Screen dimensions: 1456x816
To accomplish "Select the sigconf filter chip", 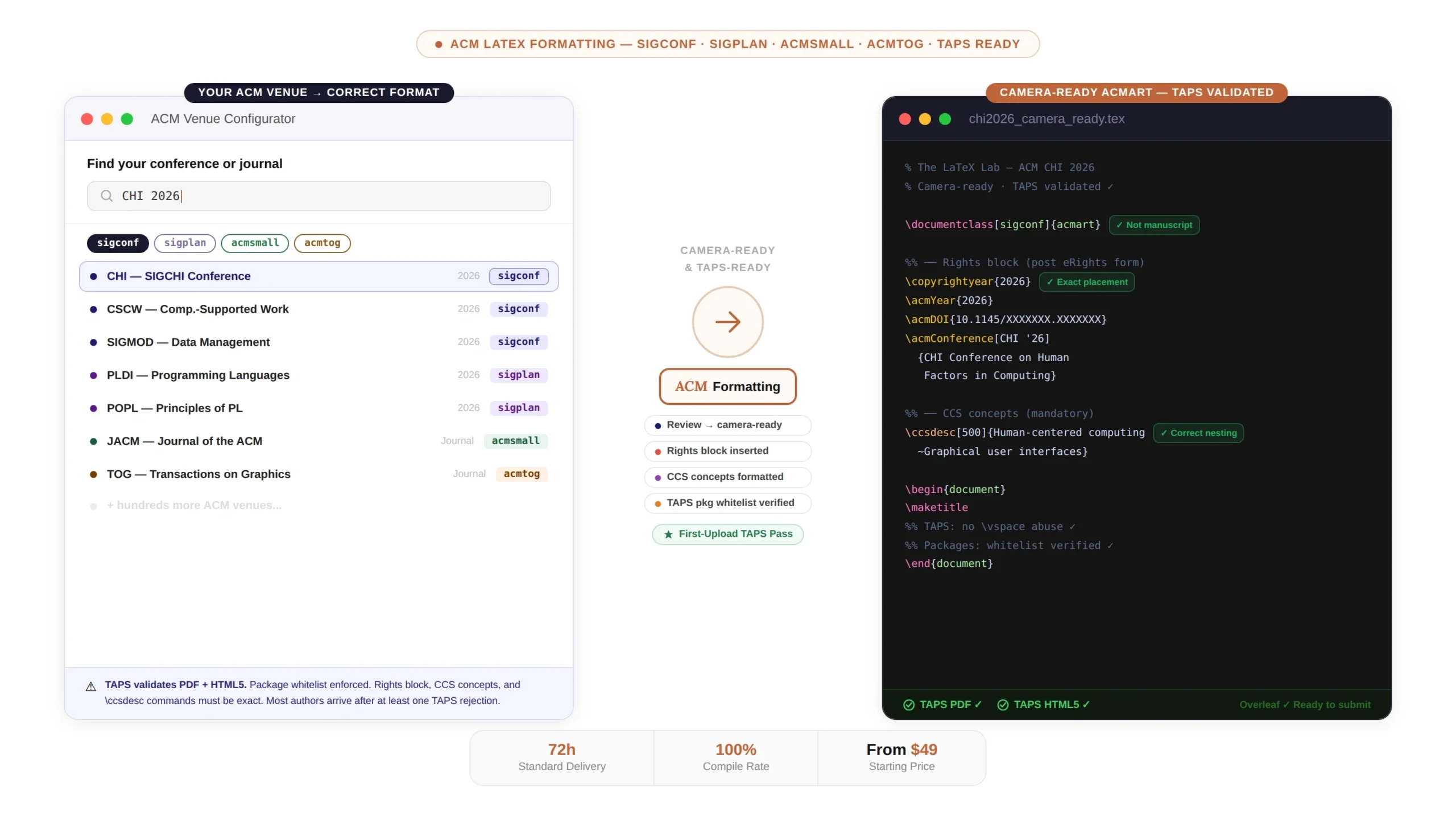I will [x=118, y=243].
